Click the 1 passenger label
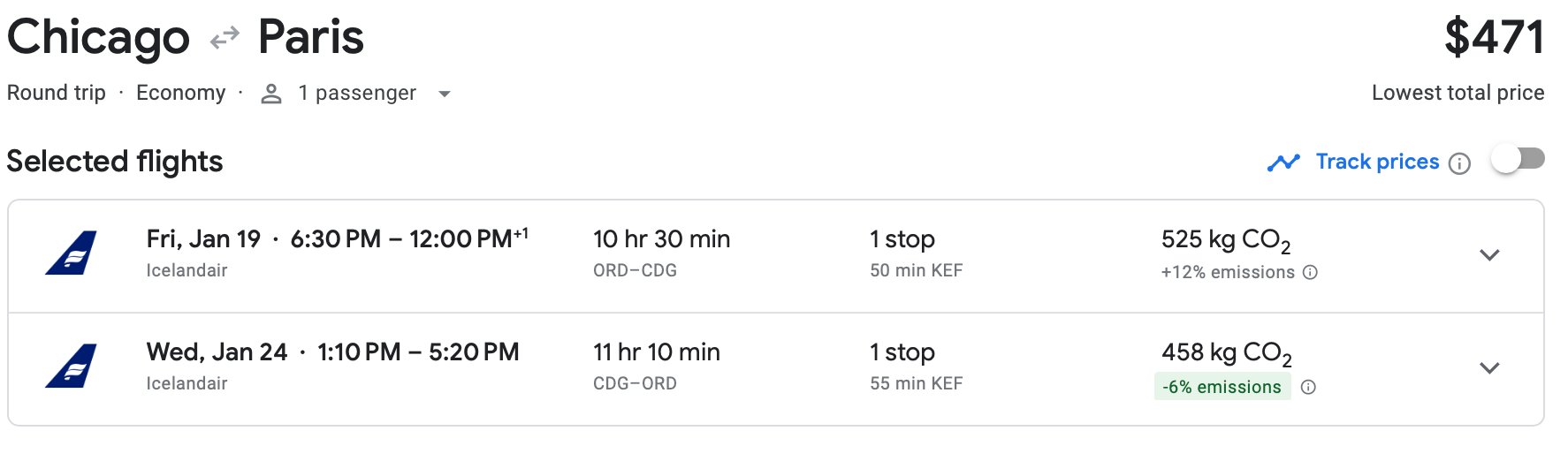Image resolution: width=1568 pixels, height=461 pixels. click(x=357, y=93)
